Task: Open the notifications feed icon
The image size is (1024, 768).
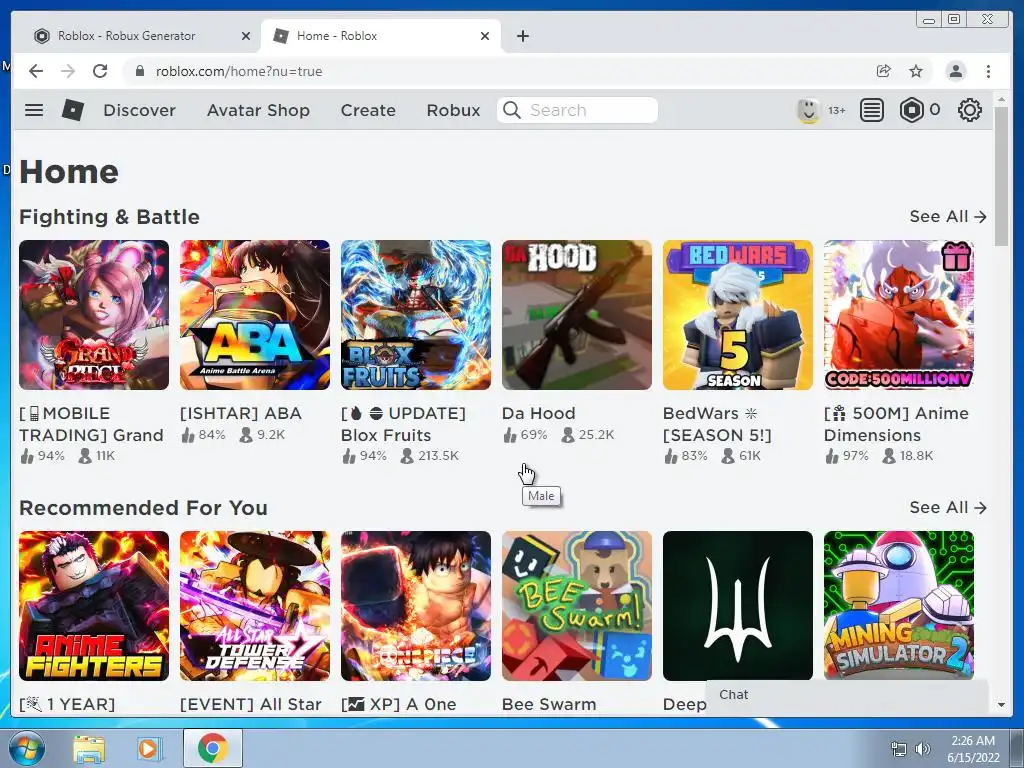Action: click(871, 110)
